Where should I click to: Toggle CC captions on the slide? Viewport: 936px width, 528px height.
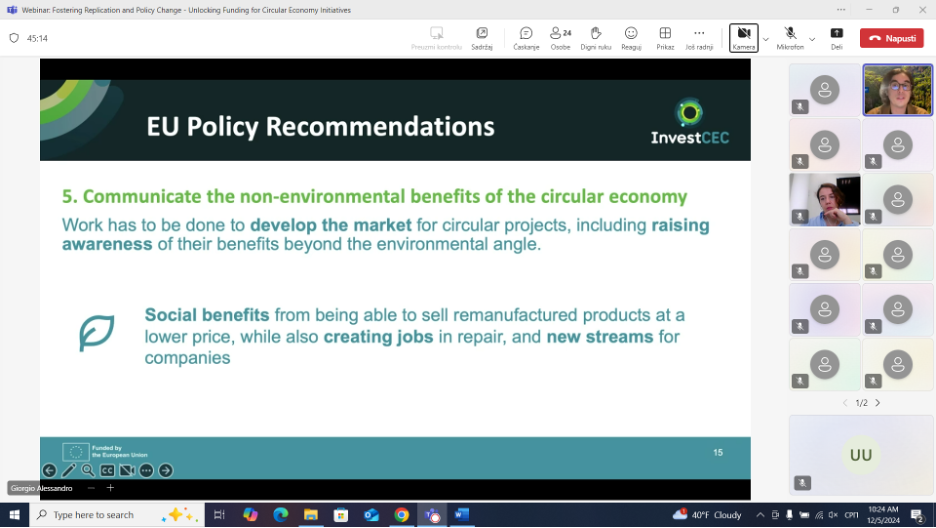[107, 470]
